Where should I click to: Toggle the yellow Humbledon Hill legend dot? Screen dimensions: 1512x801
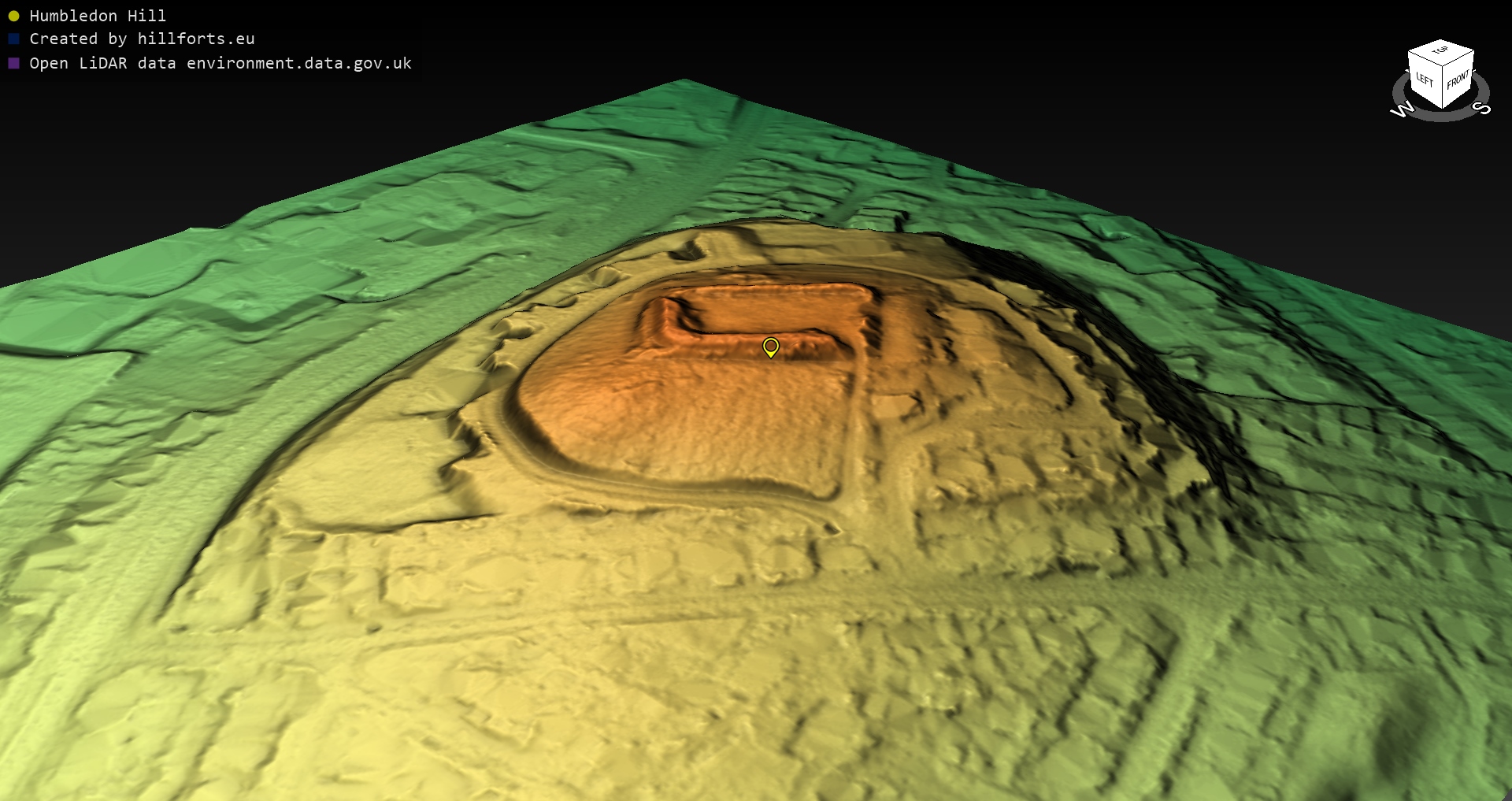pos(13,16)
